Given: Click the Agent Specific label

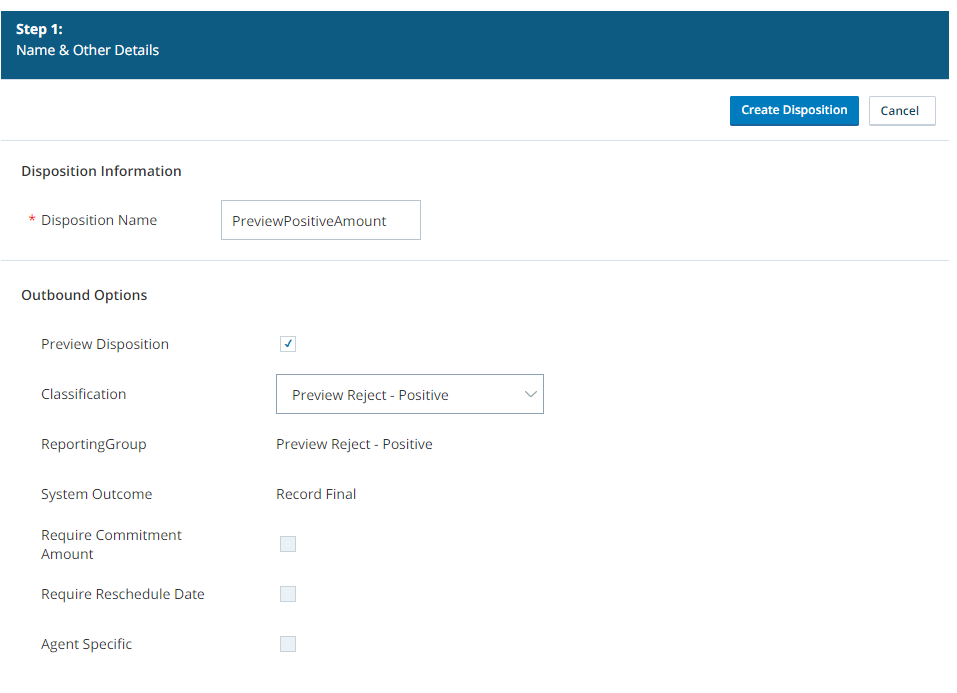Looking at the screenshot, I should [x=87, y=644].
